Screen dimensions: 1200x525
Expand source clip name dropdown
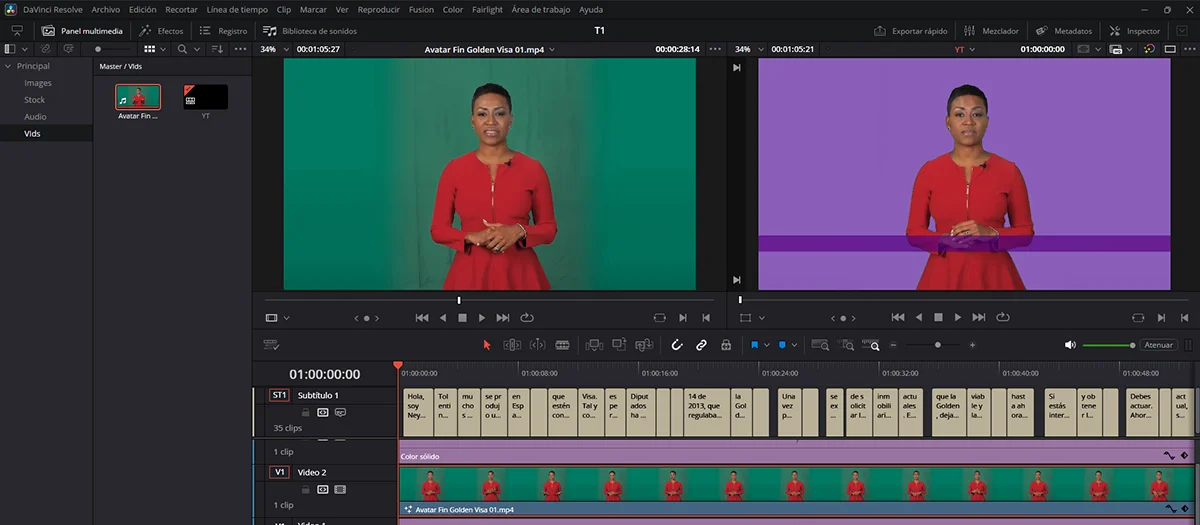coord(551,49)
